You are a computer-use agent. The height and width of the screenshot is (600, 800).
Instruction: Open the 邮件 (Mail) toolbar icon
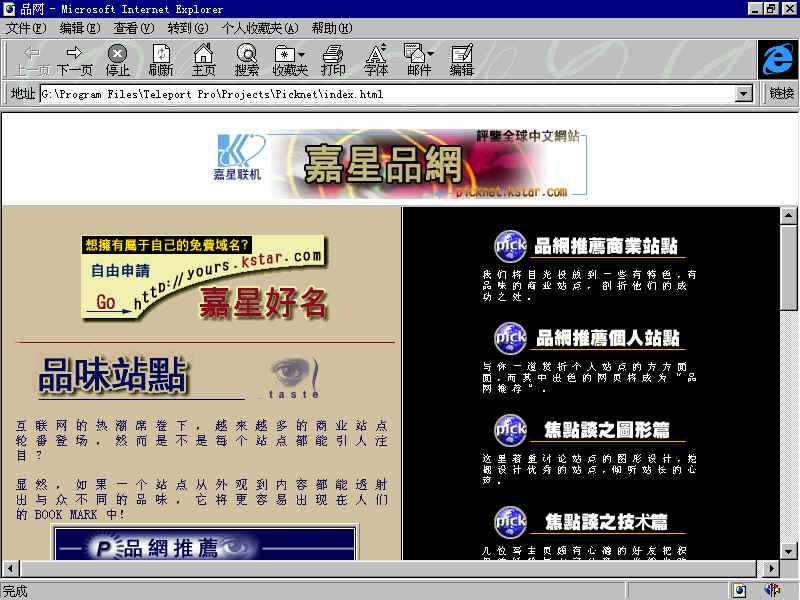click(417, 57)
